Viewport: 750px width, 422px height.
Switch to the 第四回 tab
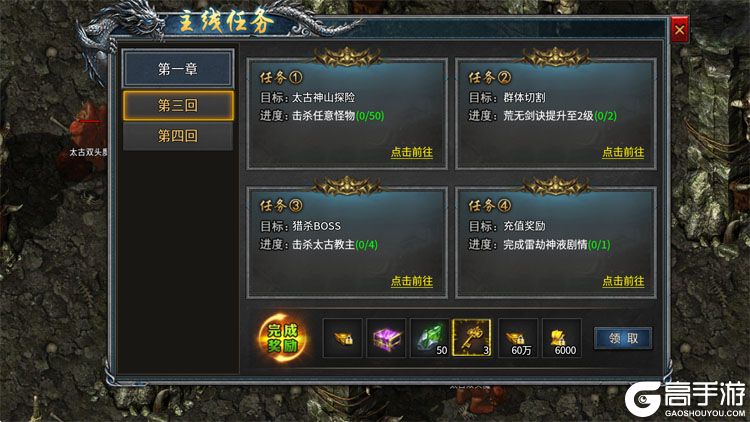click(178, 136)
